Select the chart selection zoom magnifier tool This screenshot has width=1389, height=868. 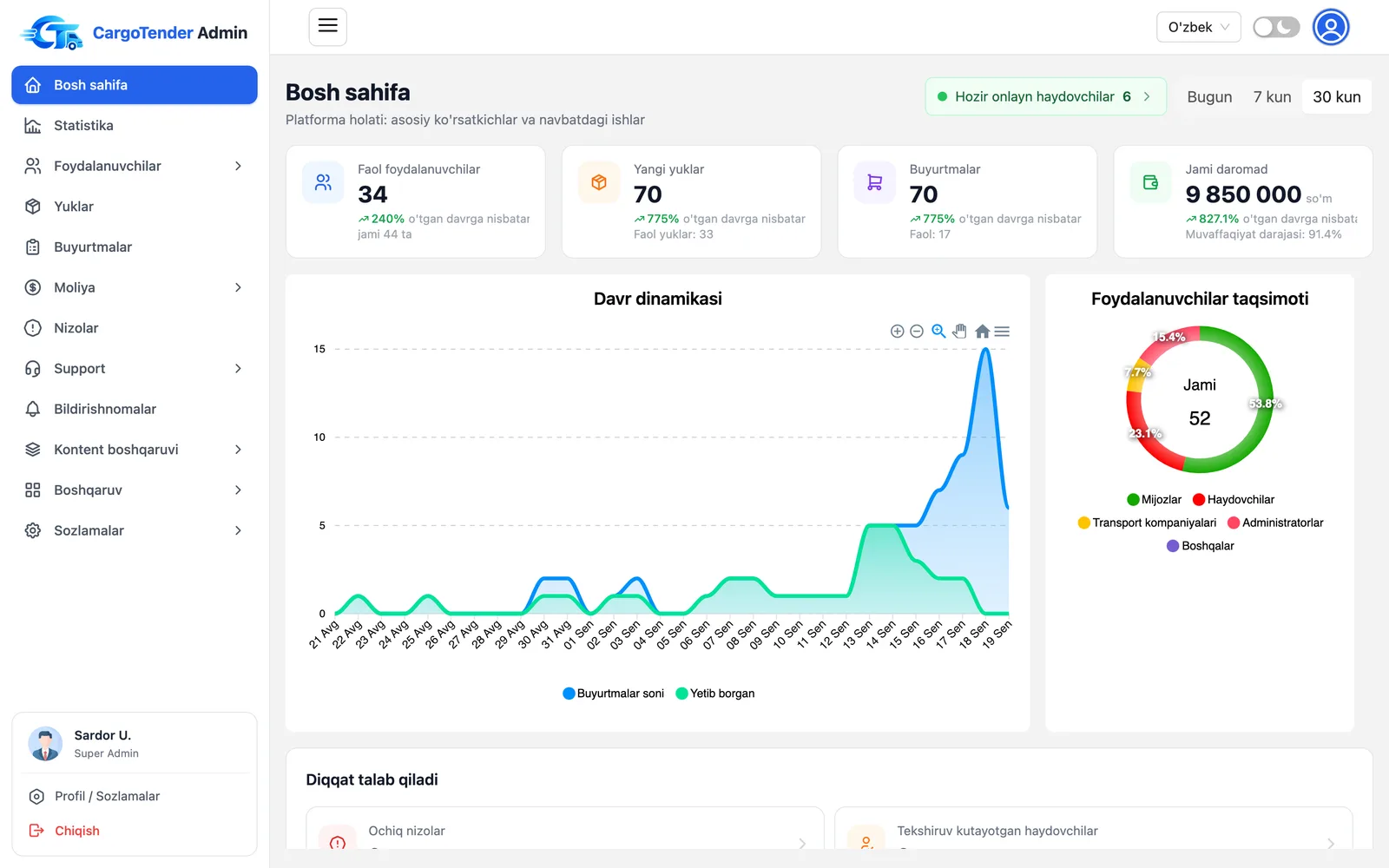click(938, 332)
